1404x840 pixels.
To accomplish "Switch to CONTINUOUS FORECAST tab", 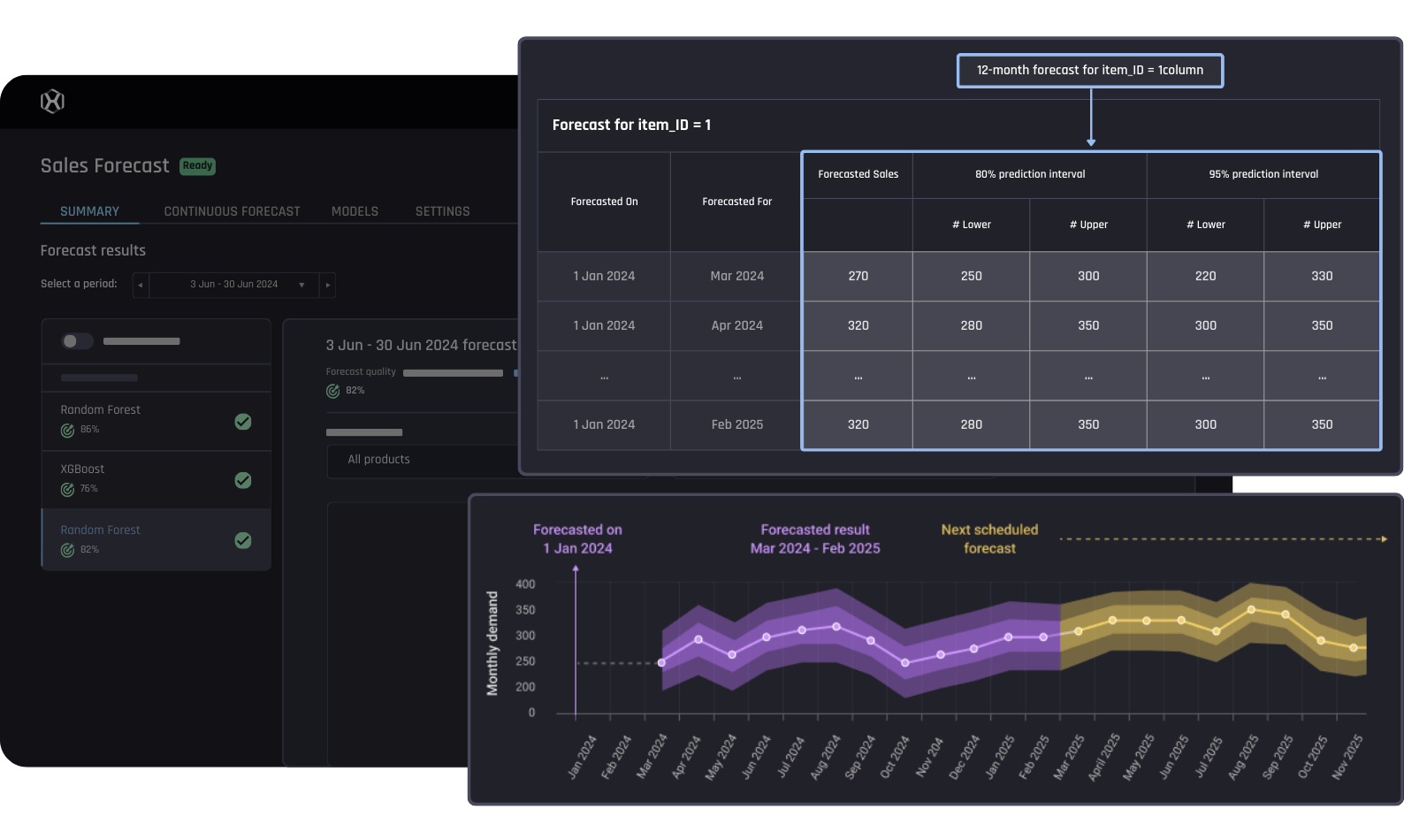I will coord(232,211).
